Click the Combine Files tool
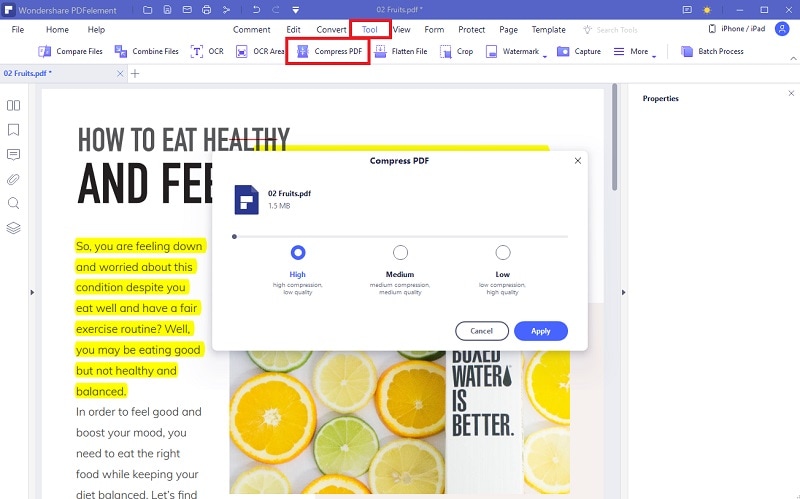Image resolution: width=800 pixels, height=499 pixels. point(146,51)
